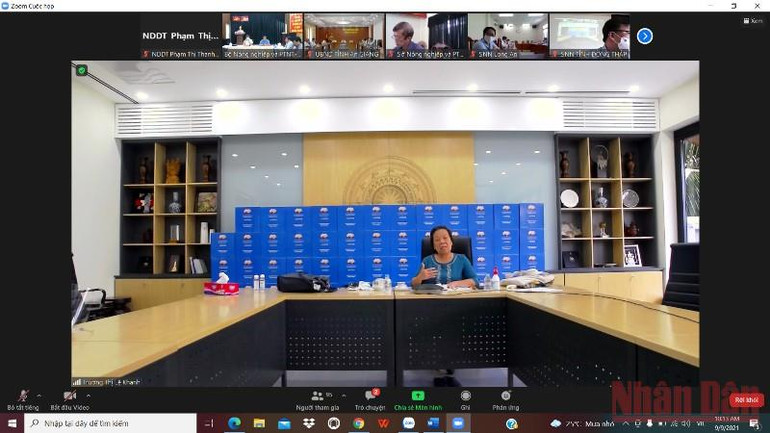The width and height of the screenshot is (770, 433).
Task: Open the Phản ứng reactions menu
Action: click(505, 399)
